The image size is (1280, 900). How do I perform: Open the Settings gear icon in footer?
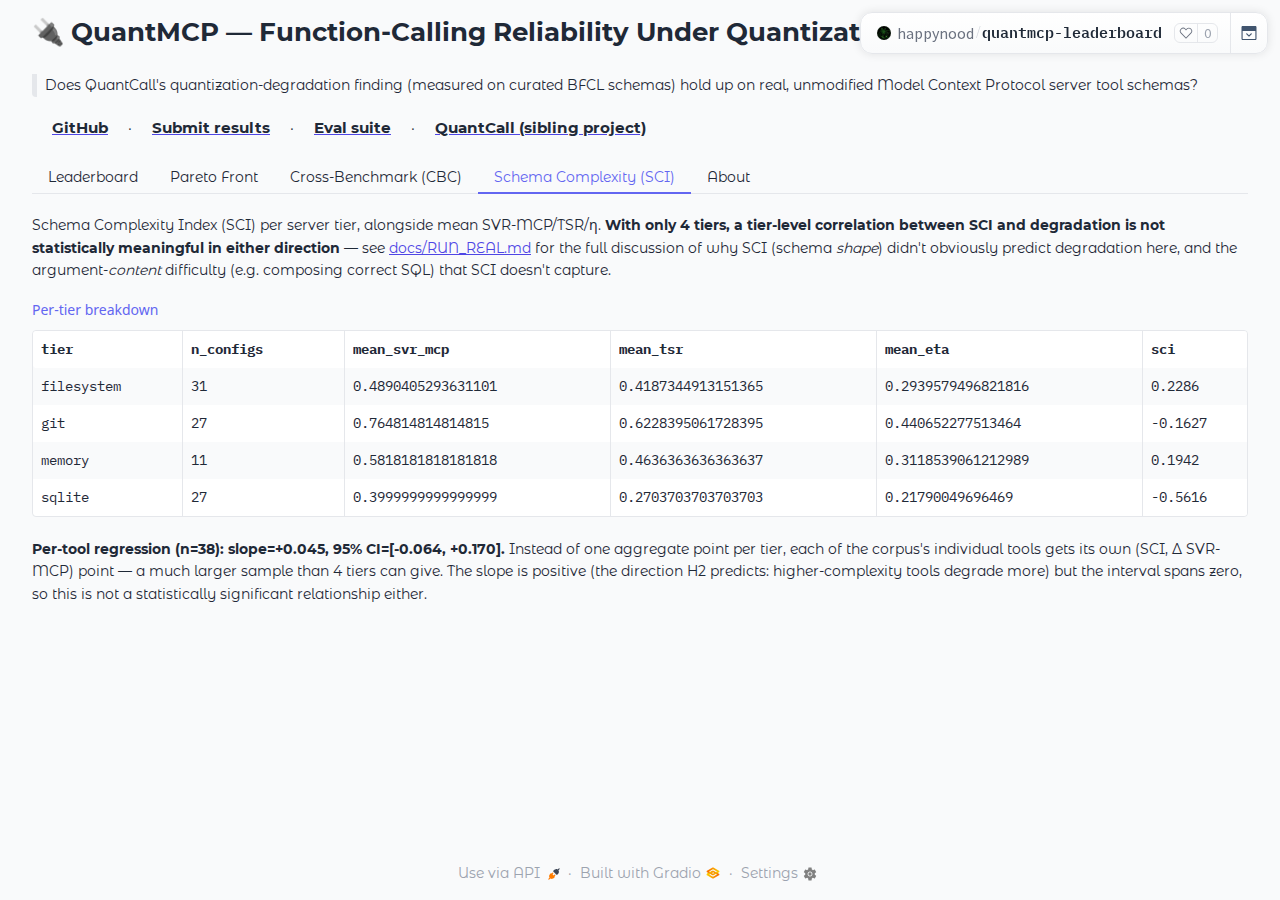tap(810, 873)
